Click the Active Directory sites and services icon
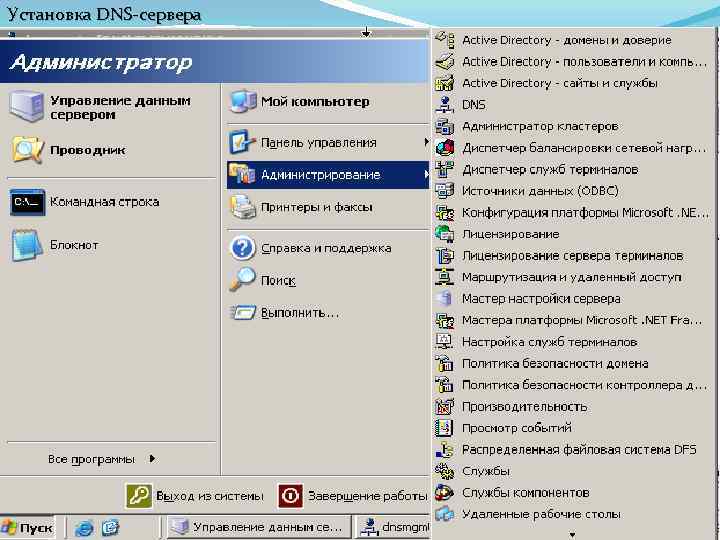Screen dimensions: 720x540 tap(444, 83)
